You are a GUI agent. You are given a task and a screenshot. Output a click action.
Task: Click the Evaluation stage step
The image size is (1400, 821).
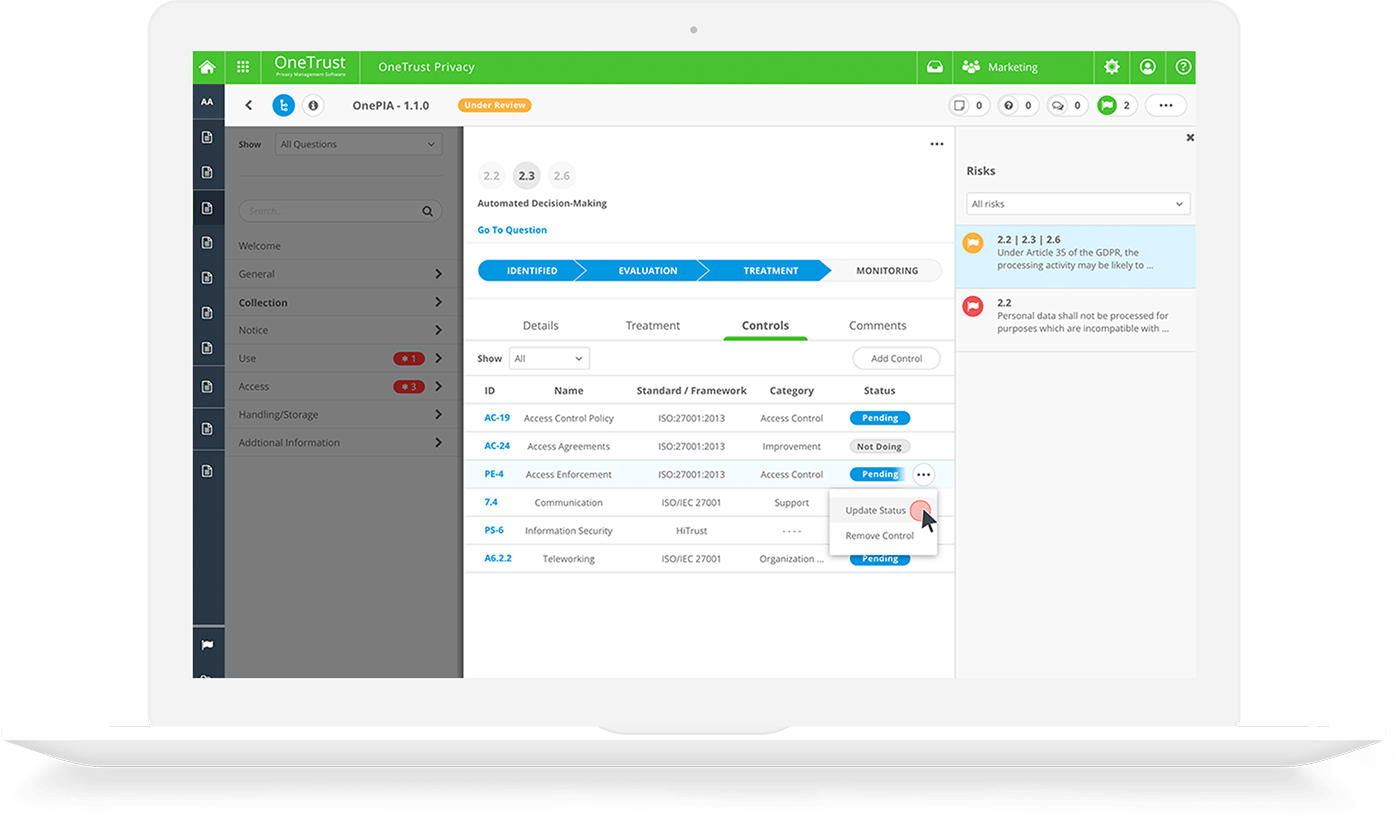(647, 270)
